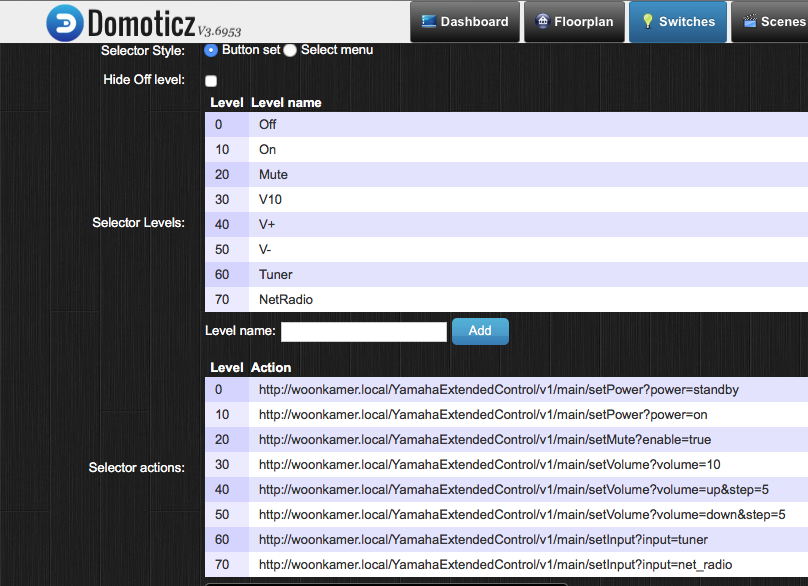This screenshot has width=808, height=586.
Task: Select the Mute level row
Action: coord(507,175)
